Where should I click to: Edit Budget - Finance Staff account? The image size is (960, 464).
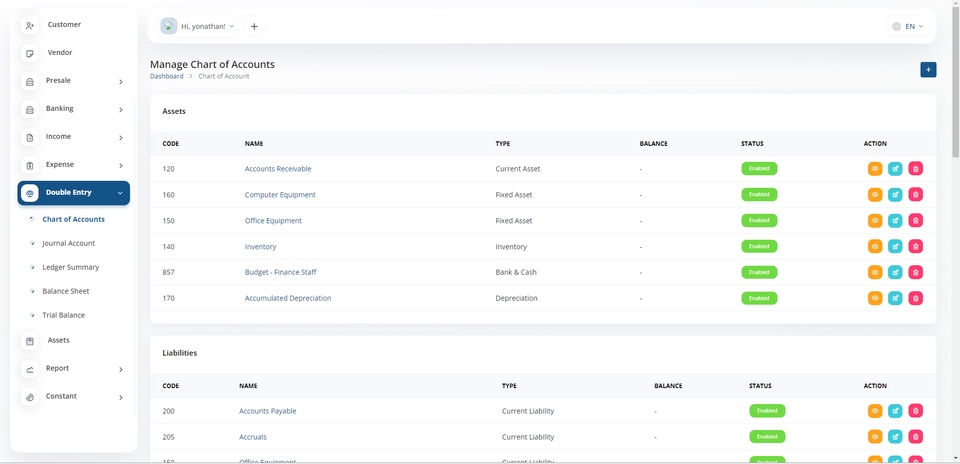895,272
